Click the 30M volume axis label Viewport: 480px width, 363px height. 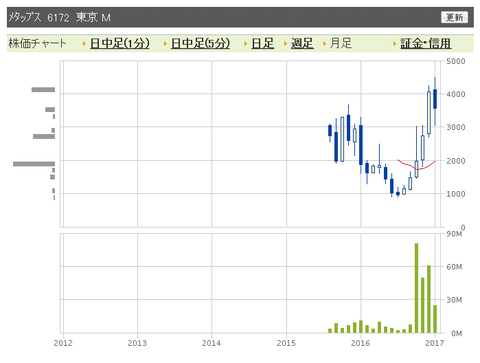point(454,300)
